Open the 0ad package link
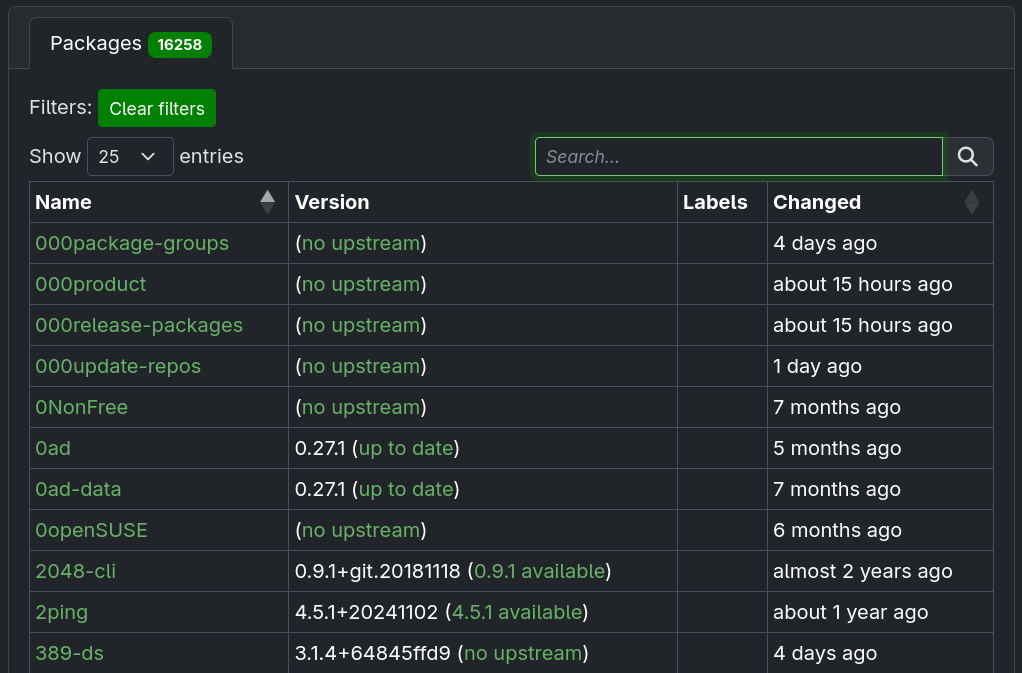The image size is (1022, 673). pos(53,448)
